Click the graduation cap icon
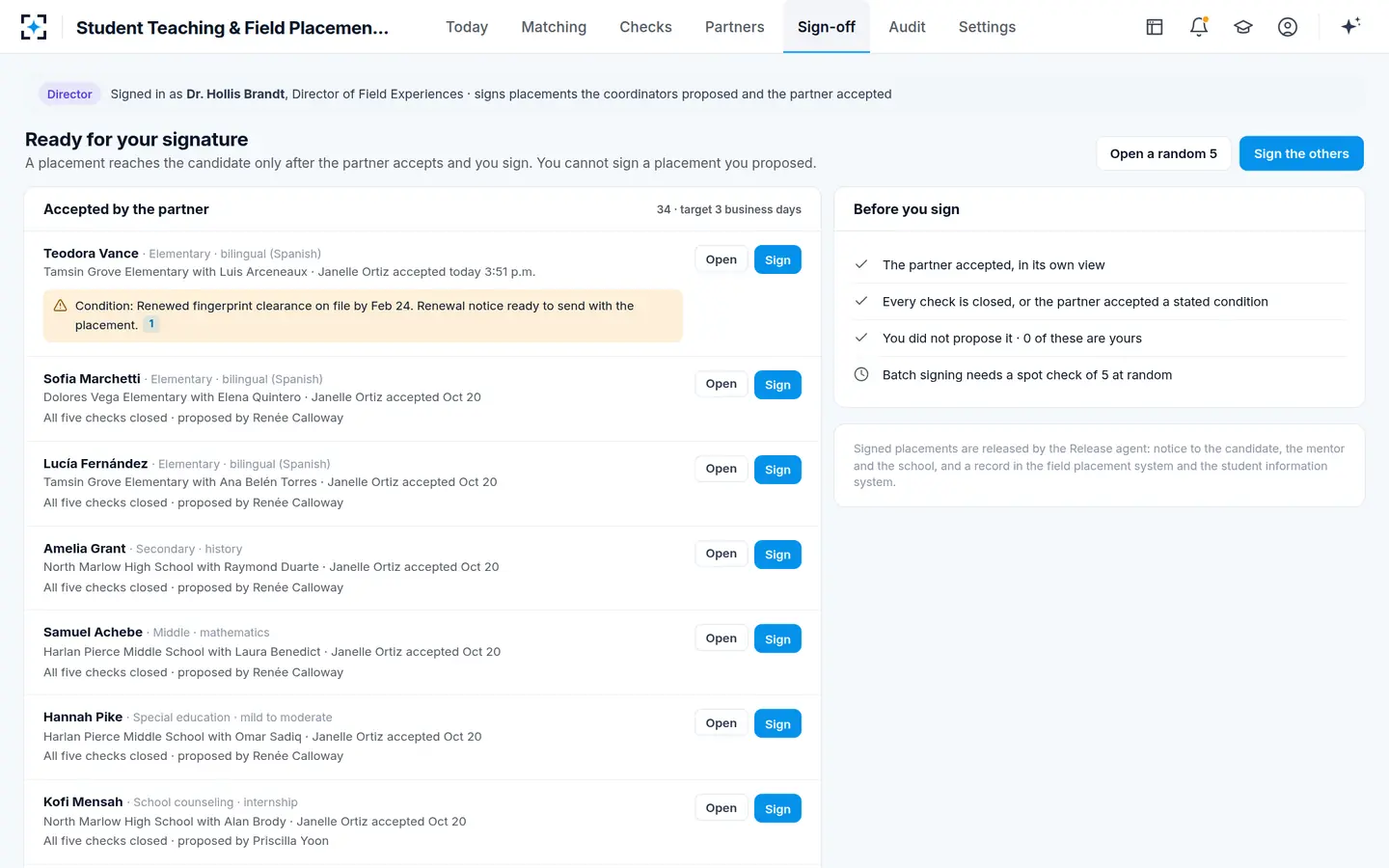The width and height of the screenshot is (1389, 868). (x=1243, y=27)
